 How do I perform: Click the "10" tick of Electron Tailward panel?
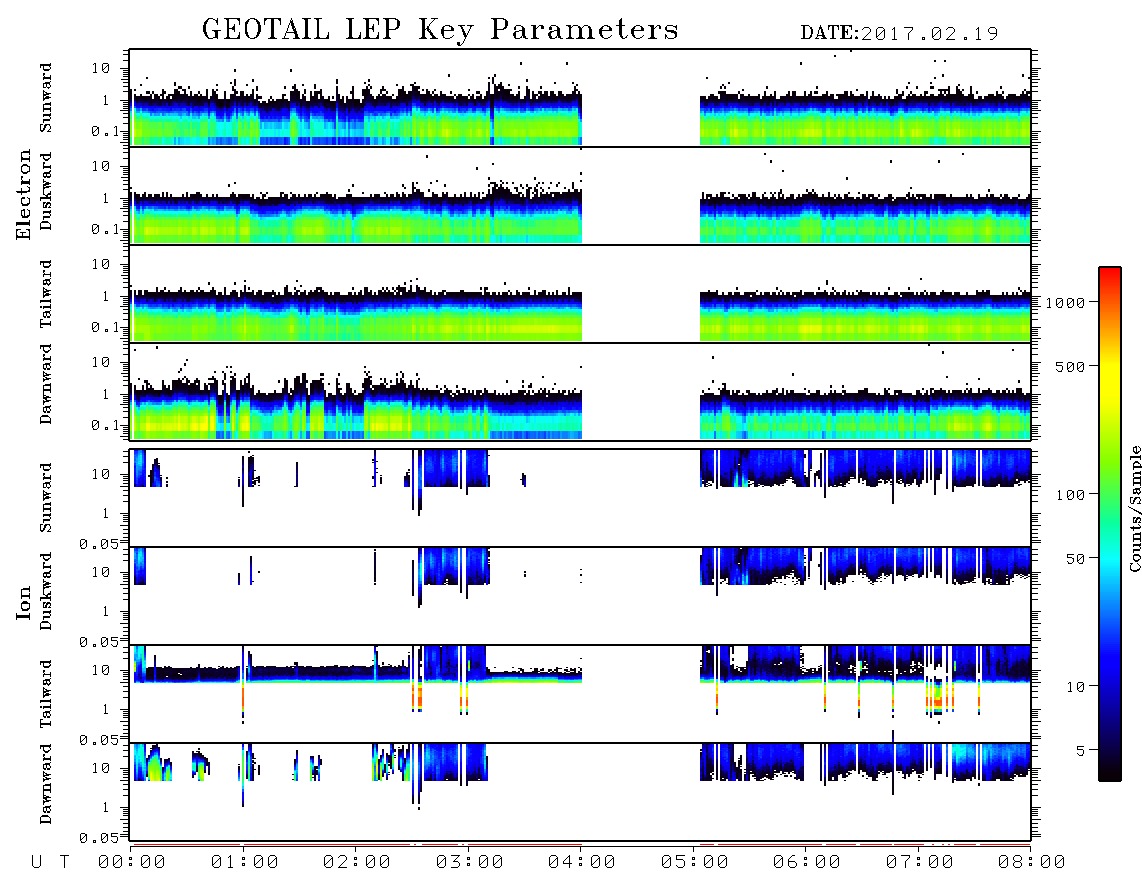coord(101,264)
